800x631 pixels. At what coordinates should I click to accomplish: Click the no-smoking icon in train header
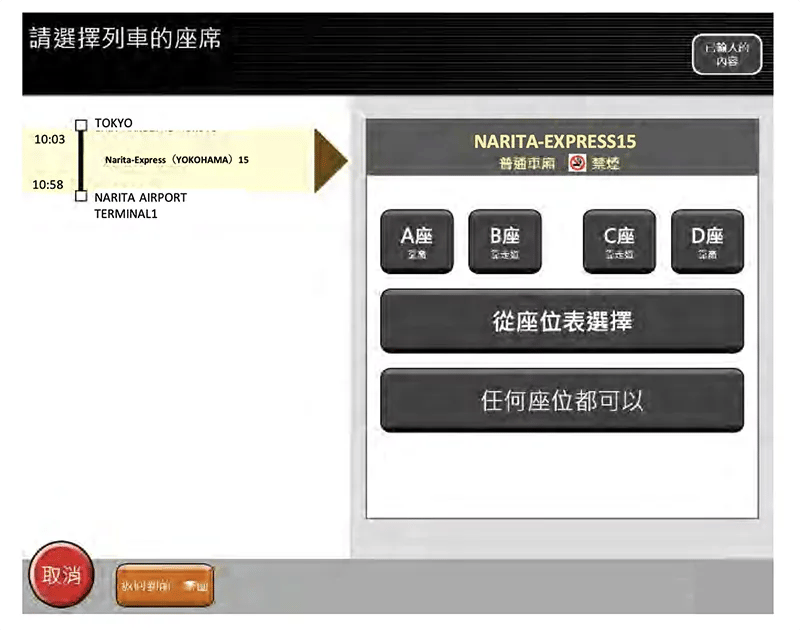tap(577, 163)
